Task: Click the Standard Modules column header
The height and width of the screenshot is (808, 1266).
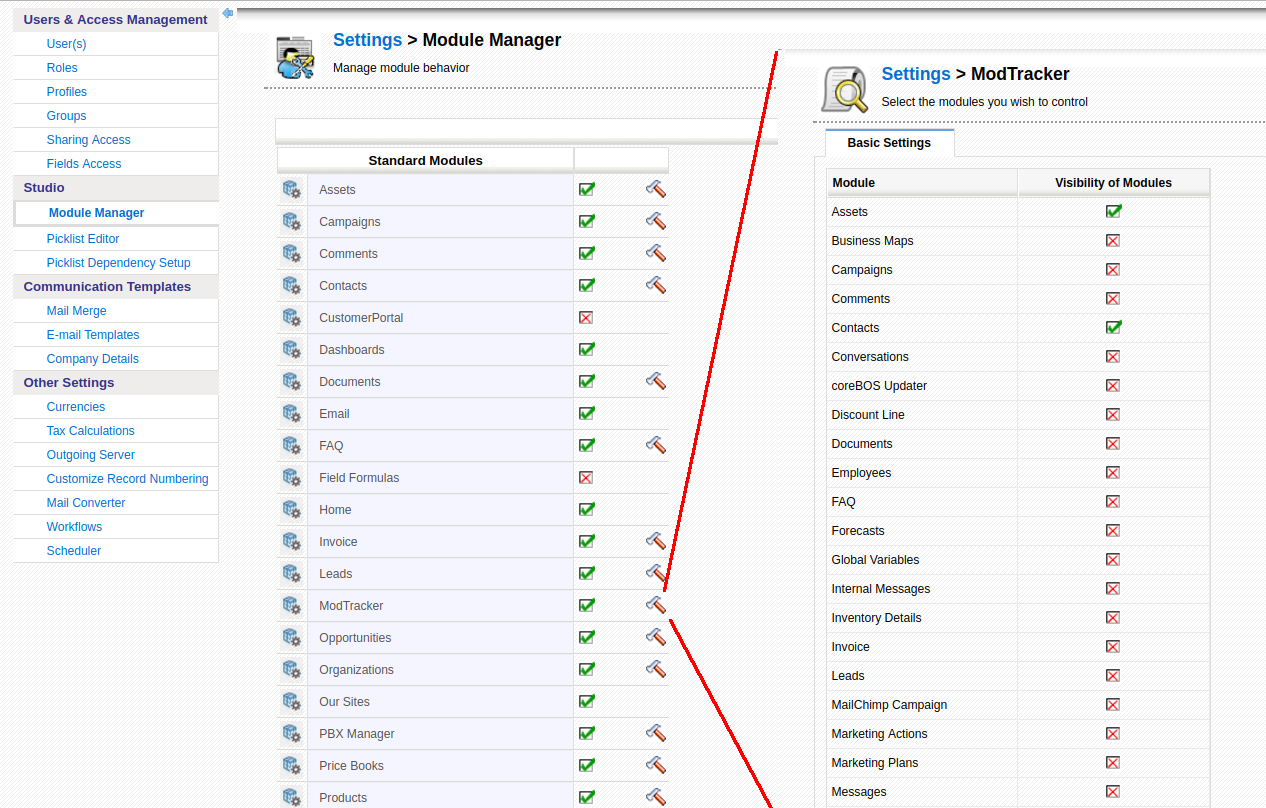Action: pos(425,160)
